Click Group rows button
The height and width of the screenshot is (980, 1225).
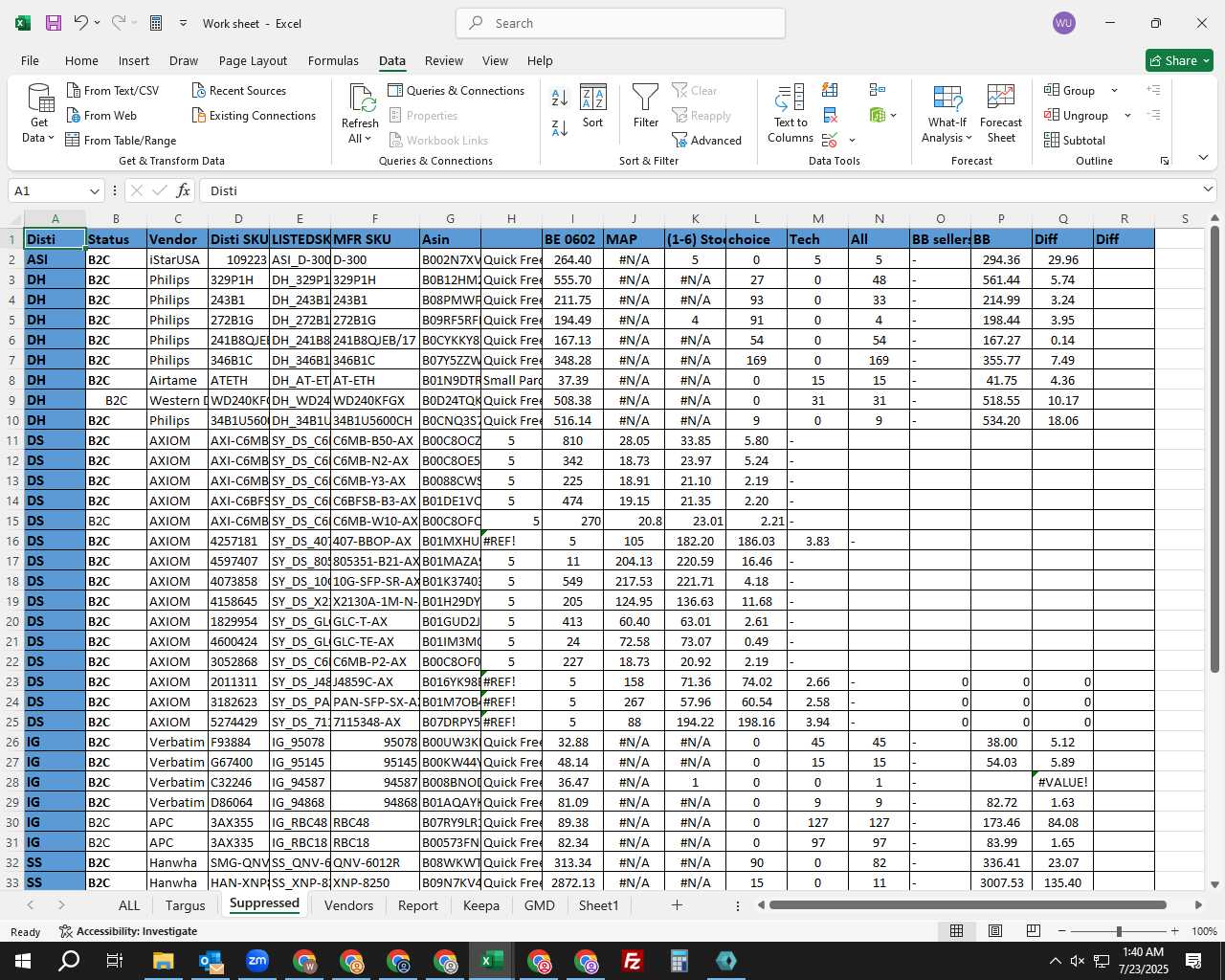[x=1070, y=90]
